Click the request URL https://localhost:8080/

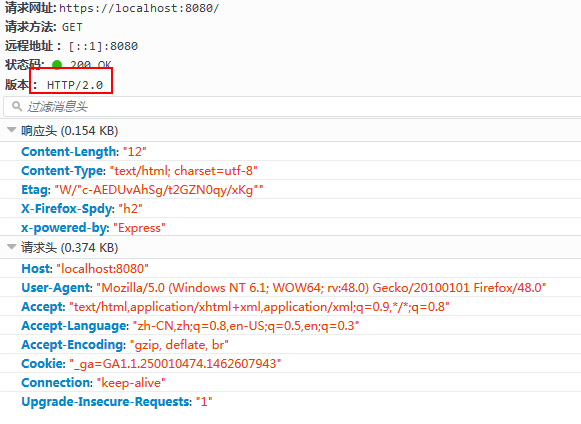(x=139, y=8)
